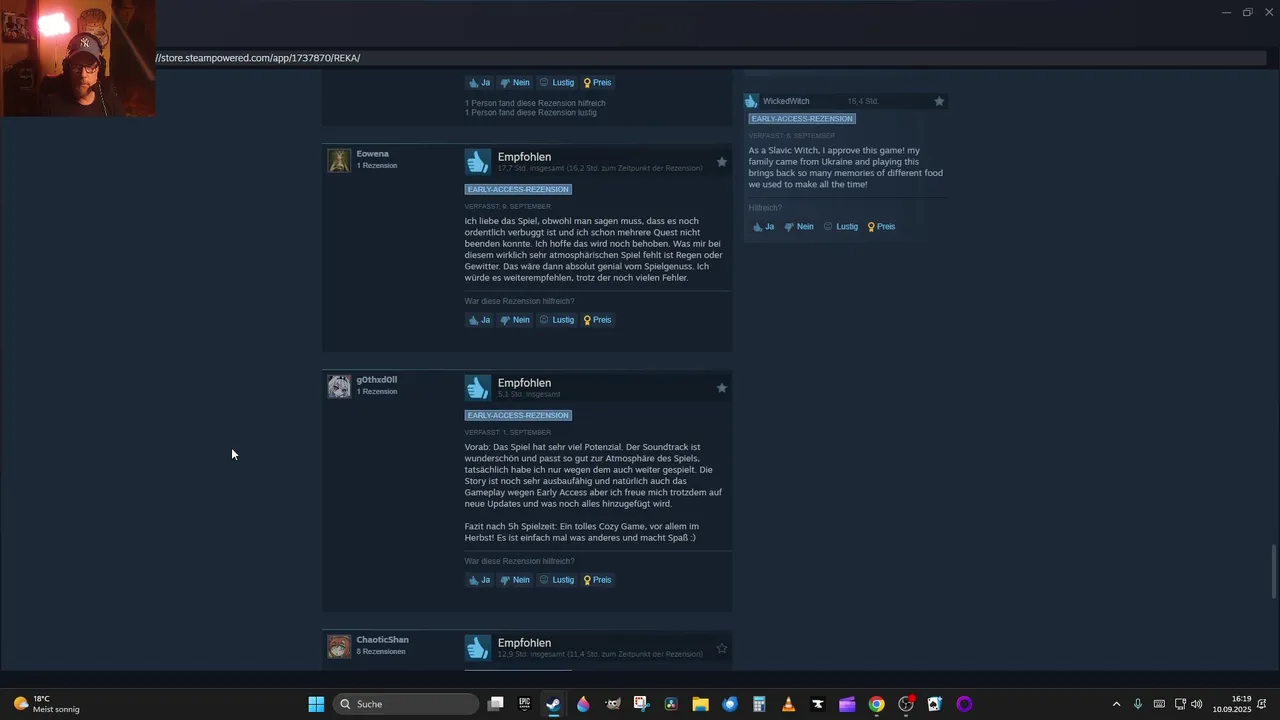
Task: Open Eowena username link
Action: 372,154
